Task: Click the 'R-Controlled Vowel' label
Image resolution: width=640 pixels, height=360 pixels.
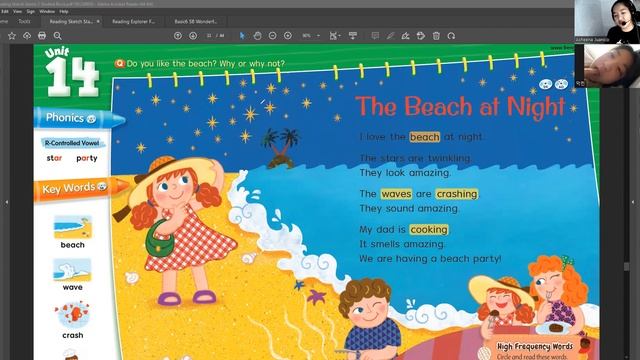Action: pyautogui.click(x=72, y=143)
